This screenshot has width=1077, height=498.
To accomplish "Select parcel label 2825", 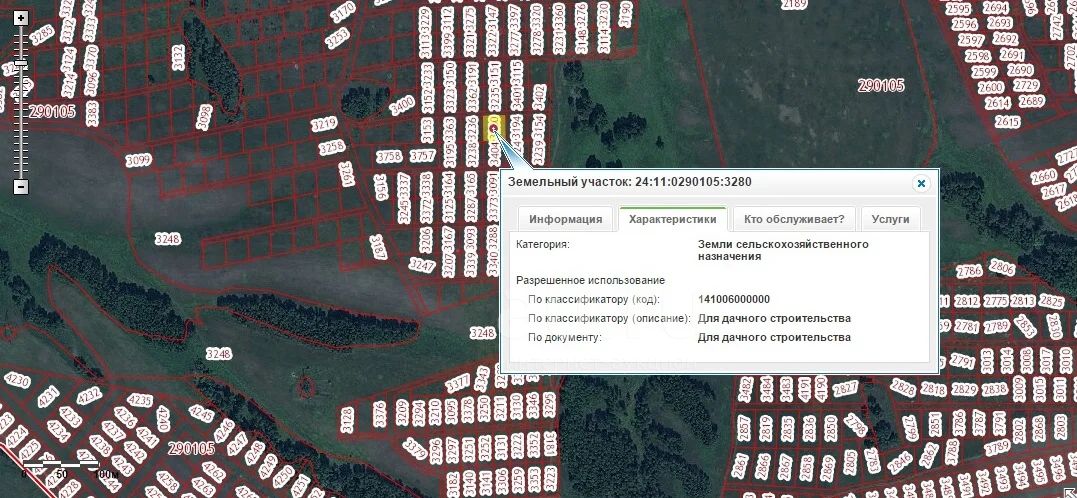I will pos(1051,301).
